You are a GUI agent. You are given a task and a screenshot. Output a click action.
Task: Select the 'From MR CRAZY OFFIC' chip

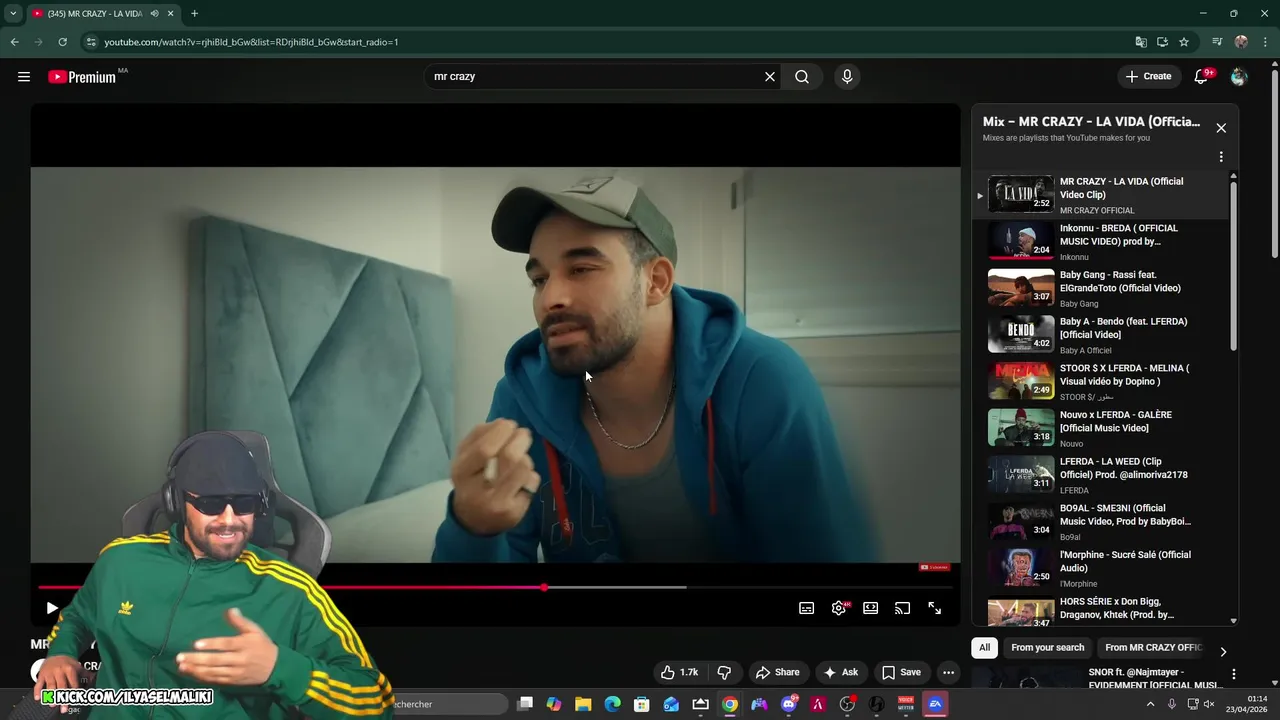click(1154, 648)
